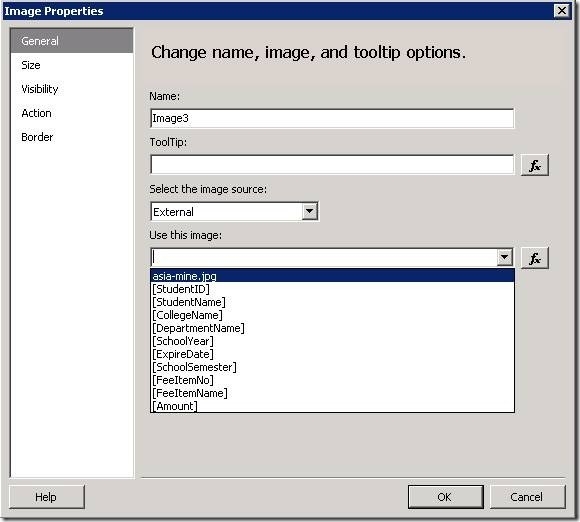
Task: Click the Name input field
Action: (x=332, y=118)
